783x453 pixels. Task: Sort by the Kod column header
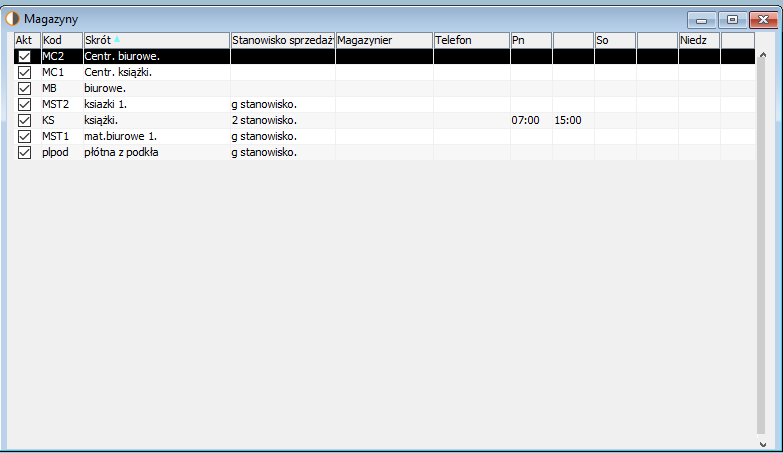[x=62, y=40]
